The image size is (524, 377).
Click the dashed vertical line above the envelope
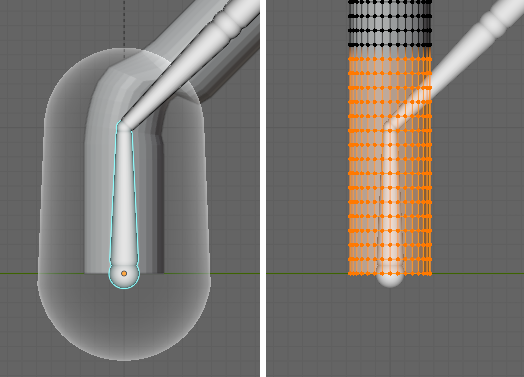124,23
